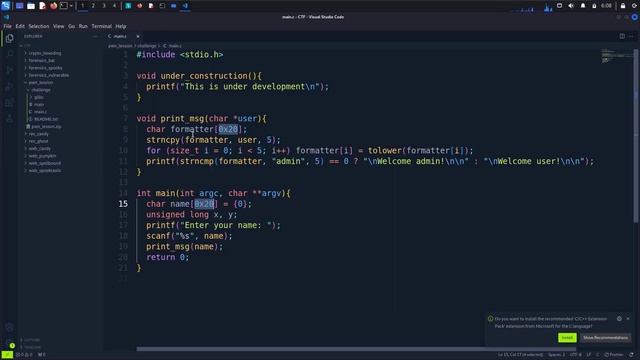Click the green Install button
Screen dimensions: 640x360
click(x=567, y=338)
